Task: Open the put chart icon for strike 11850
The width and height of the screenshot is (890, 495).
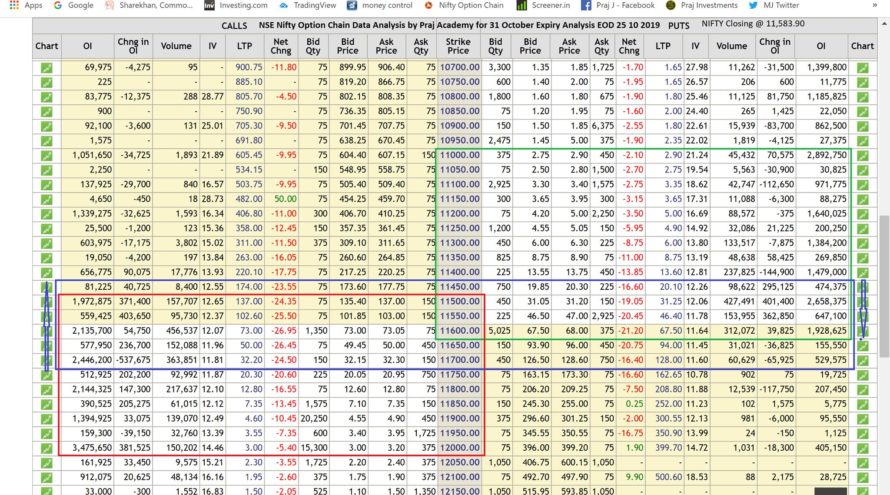Action: (x=863, y=404)
